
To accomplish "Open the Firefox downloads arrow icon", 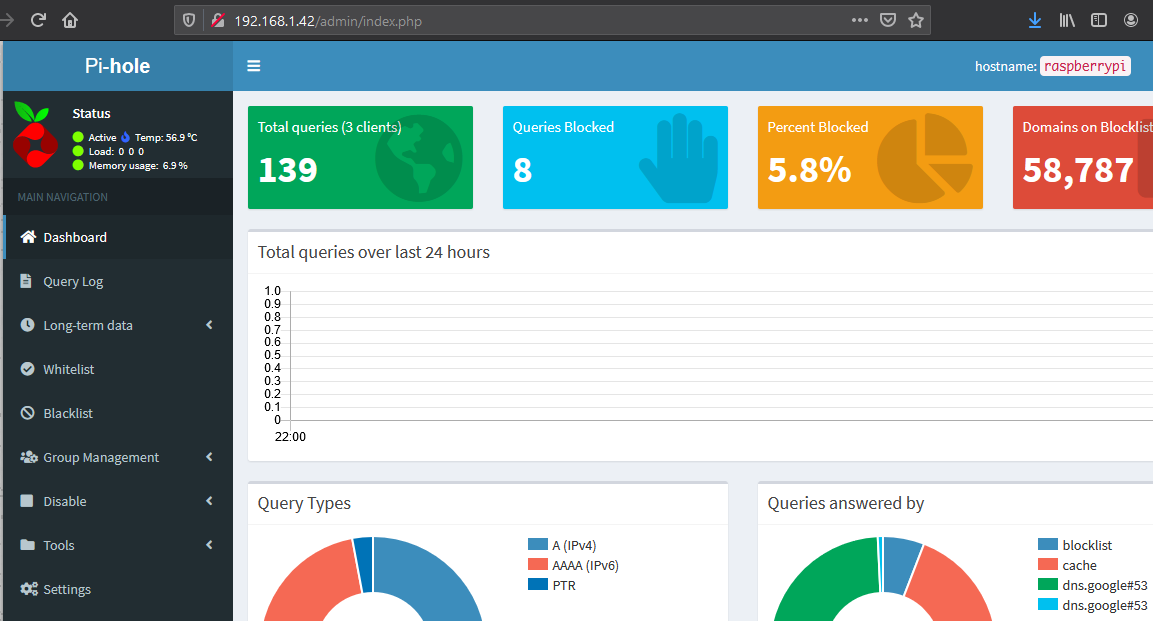I will pos(1035,20).
